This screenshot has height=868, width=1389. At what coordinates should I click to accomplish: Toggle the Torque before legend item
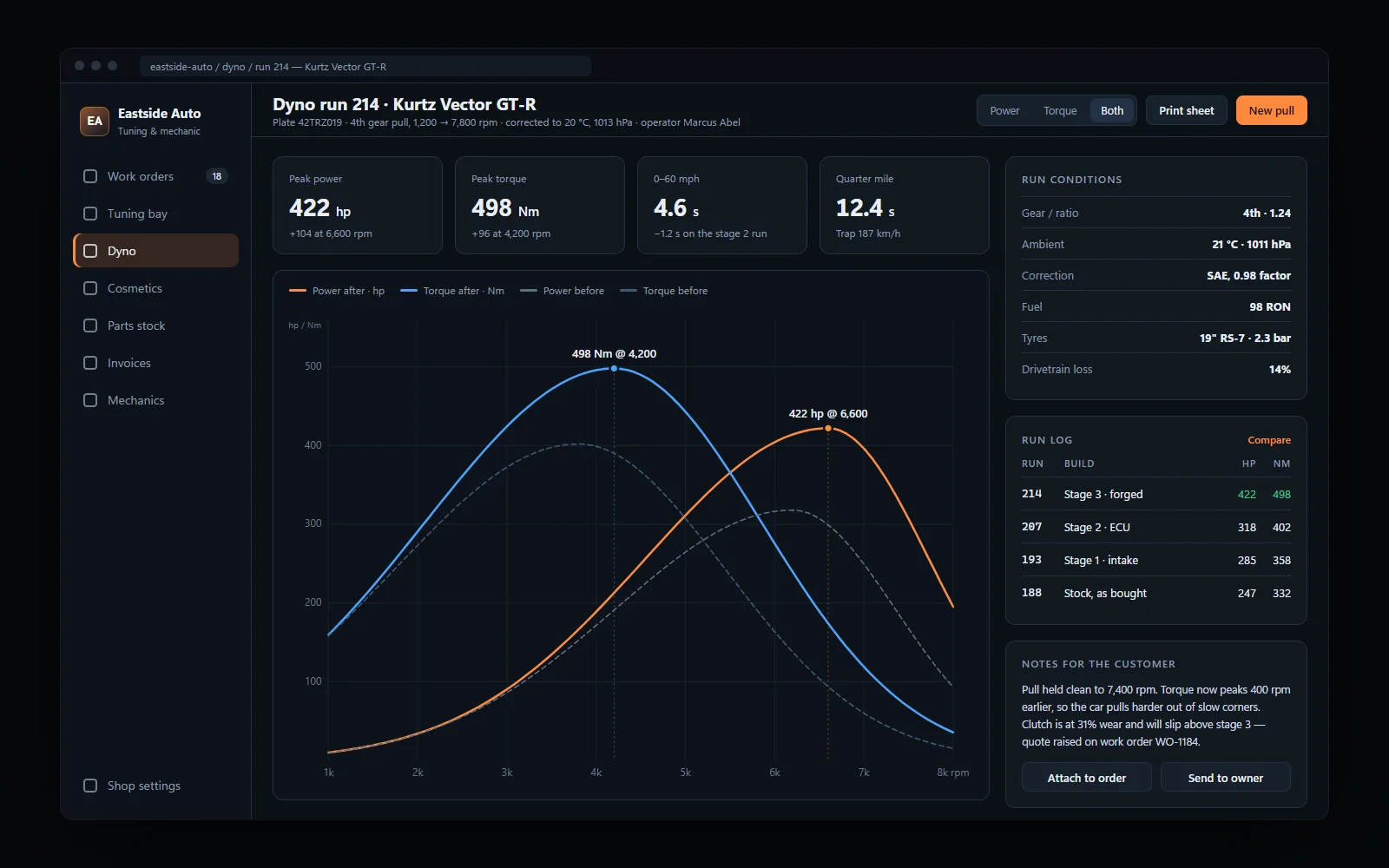coord(664,291)
